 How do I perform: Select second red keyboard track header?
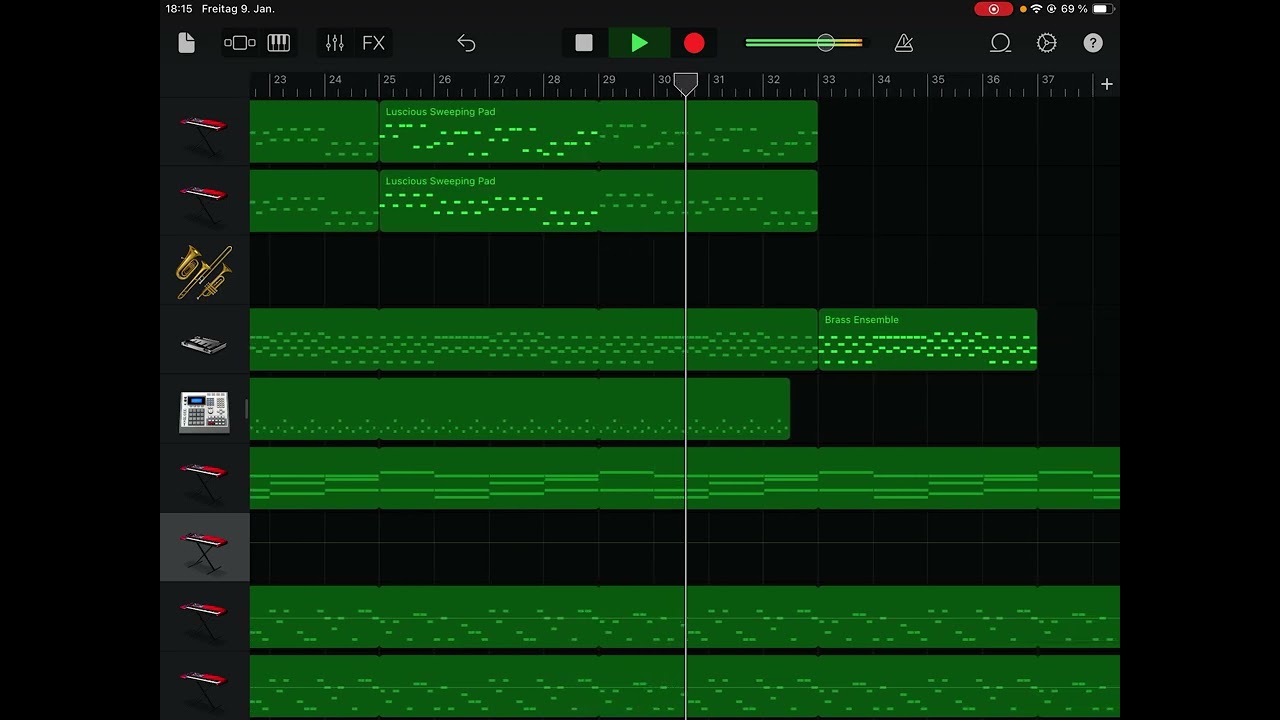pyautogui.click(x=204, y=202)
